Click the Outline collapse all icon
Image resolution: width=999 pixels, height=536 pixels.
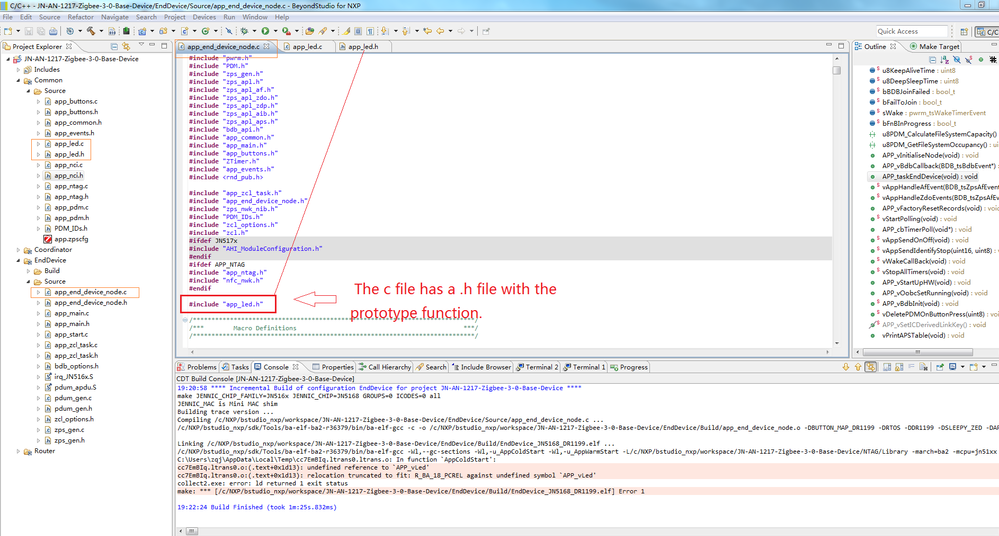coord(933,59)
